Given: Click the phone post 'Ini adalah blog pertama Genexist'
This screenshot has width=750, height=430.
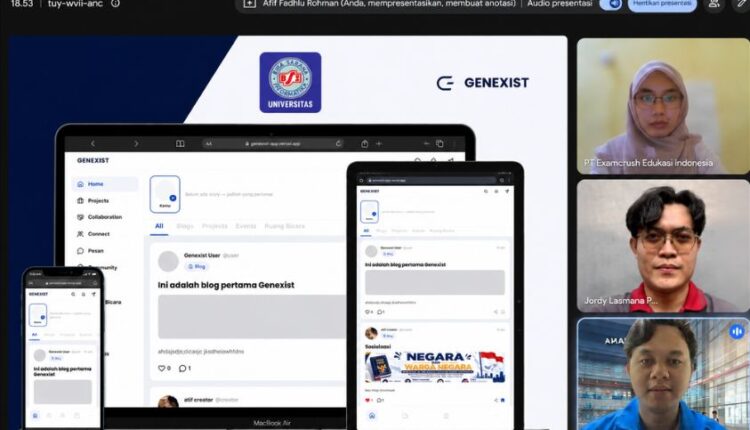Looking at the screenshot, I should coord(62,372).
